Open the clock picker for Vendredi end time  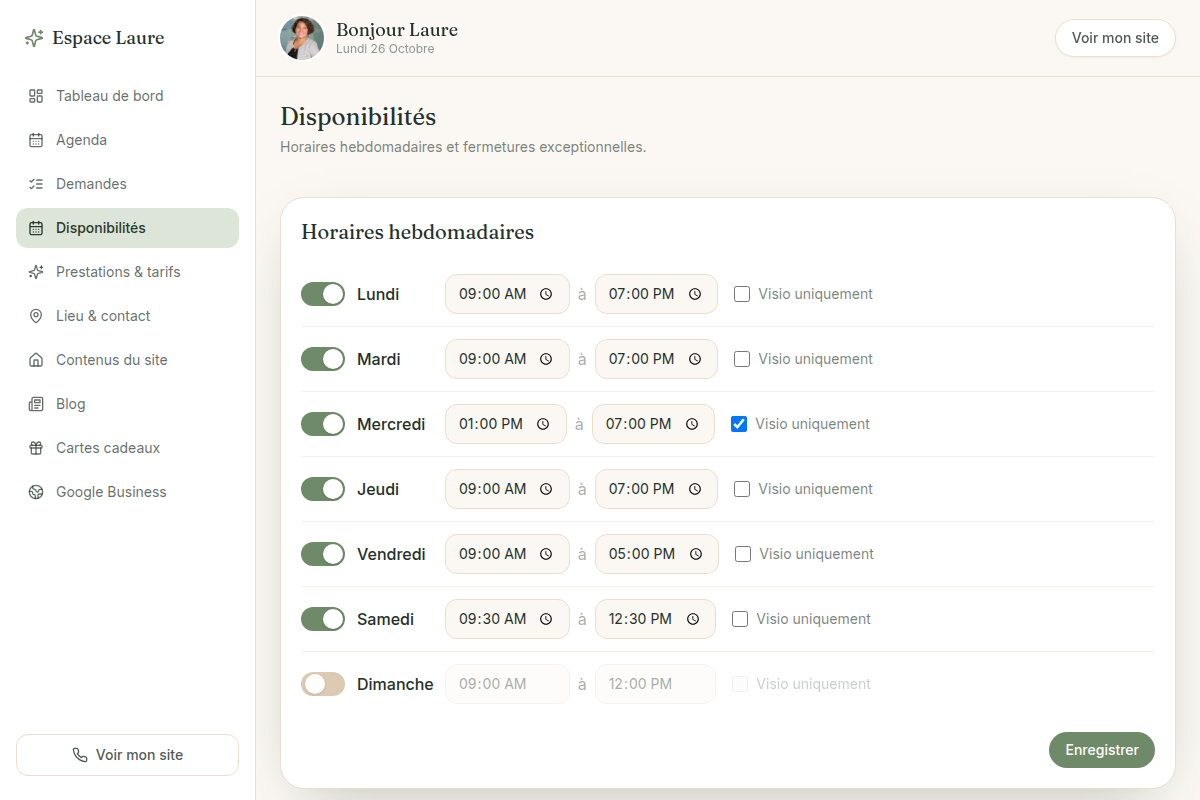[x=695, y=554]
